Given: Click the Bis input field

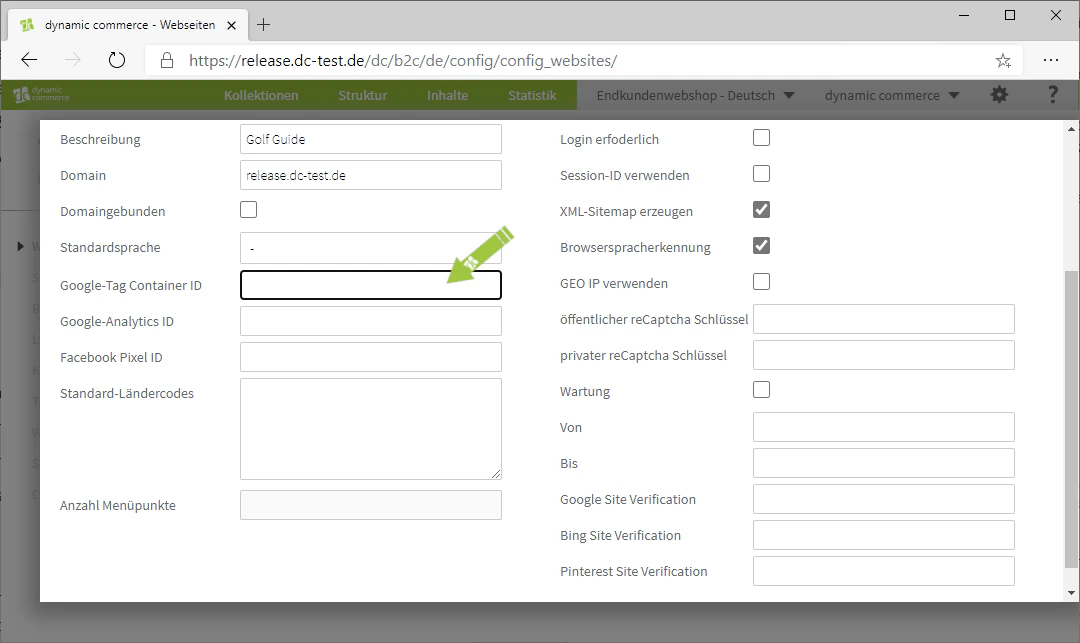Looking at the screenshot, I should [884, 463].
